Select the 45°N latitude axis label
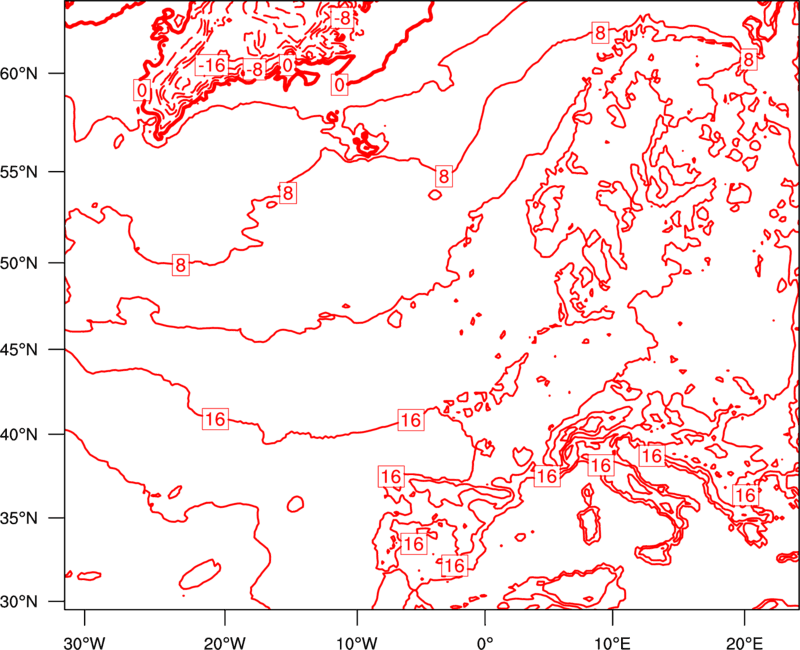 (19, 349)
